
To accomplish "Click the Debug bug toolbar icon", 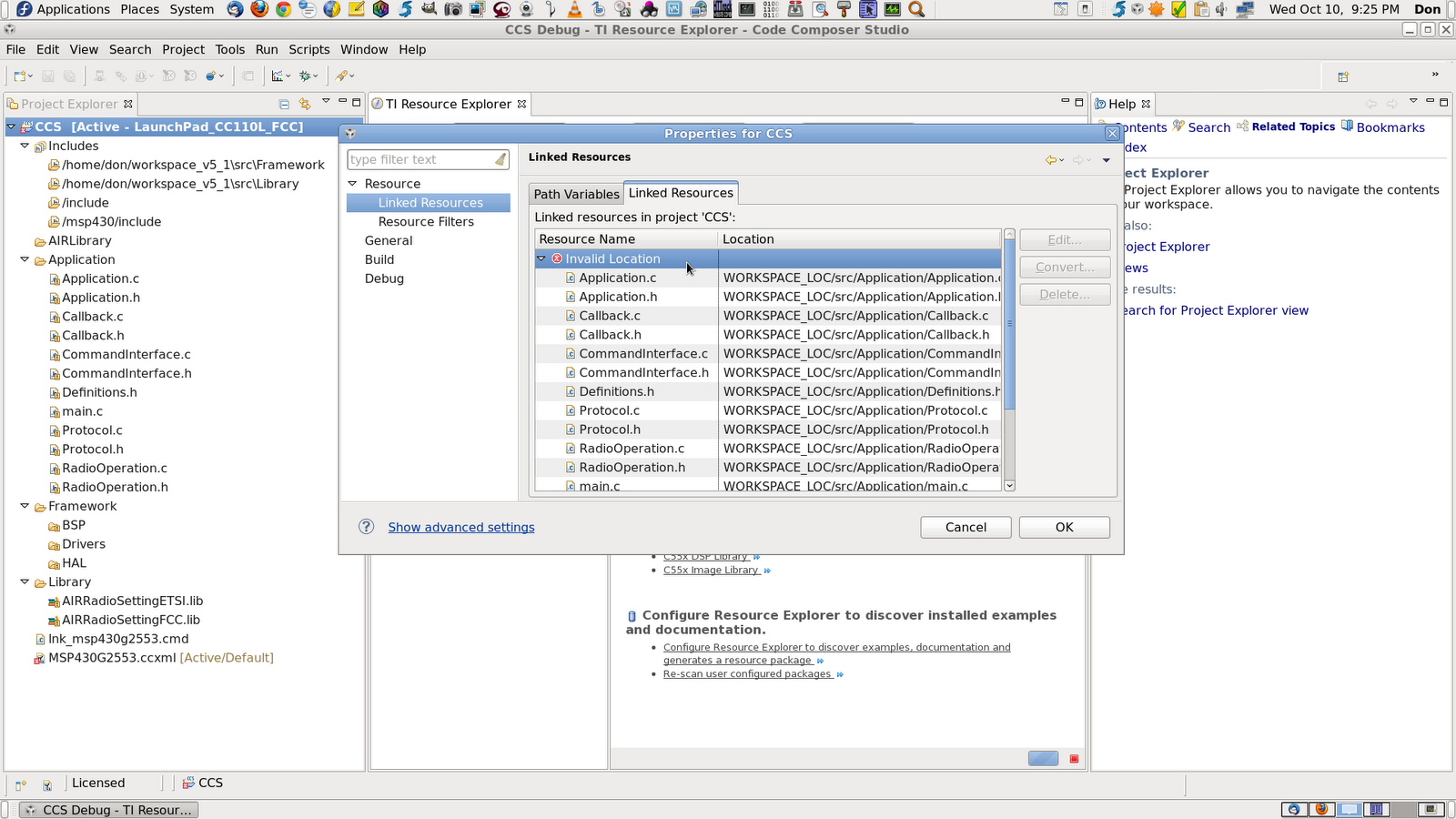I will click(307, 76).
